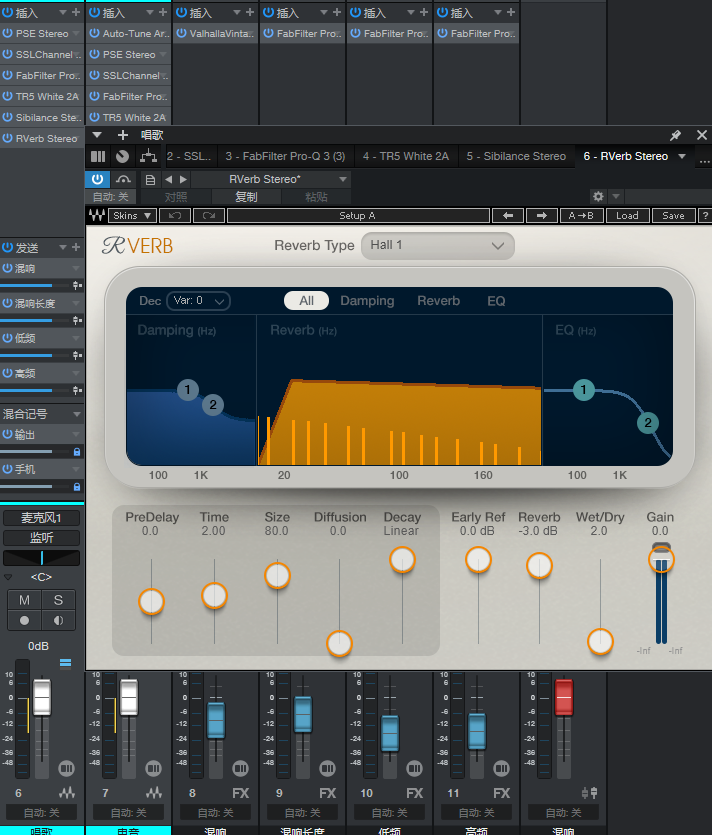Open the preset file icon for RVerb

coord(150,180)
